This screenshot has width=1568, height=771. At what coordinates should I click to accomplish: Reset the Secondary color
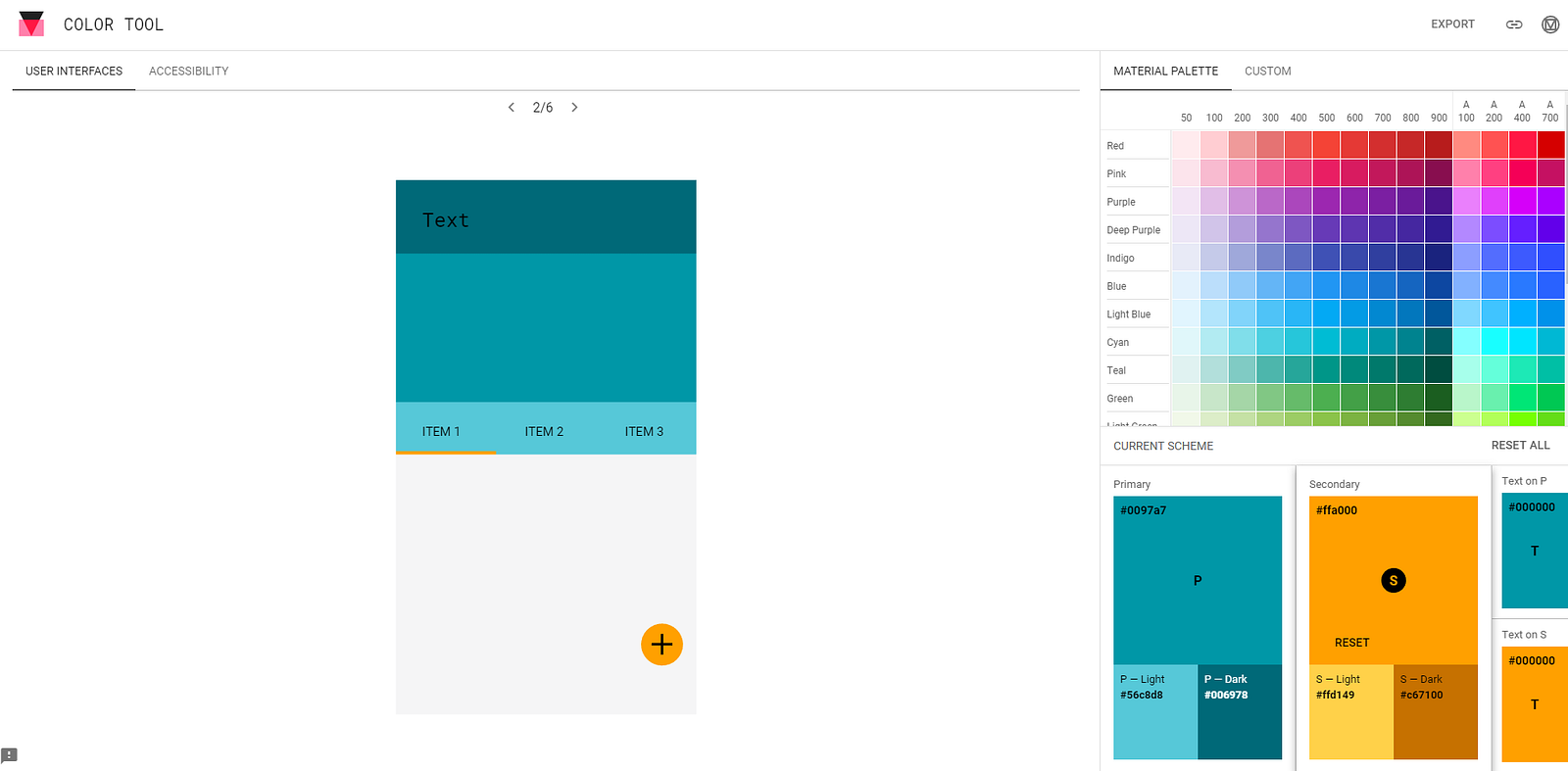[1352, 643]
